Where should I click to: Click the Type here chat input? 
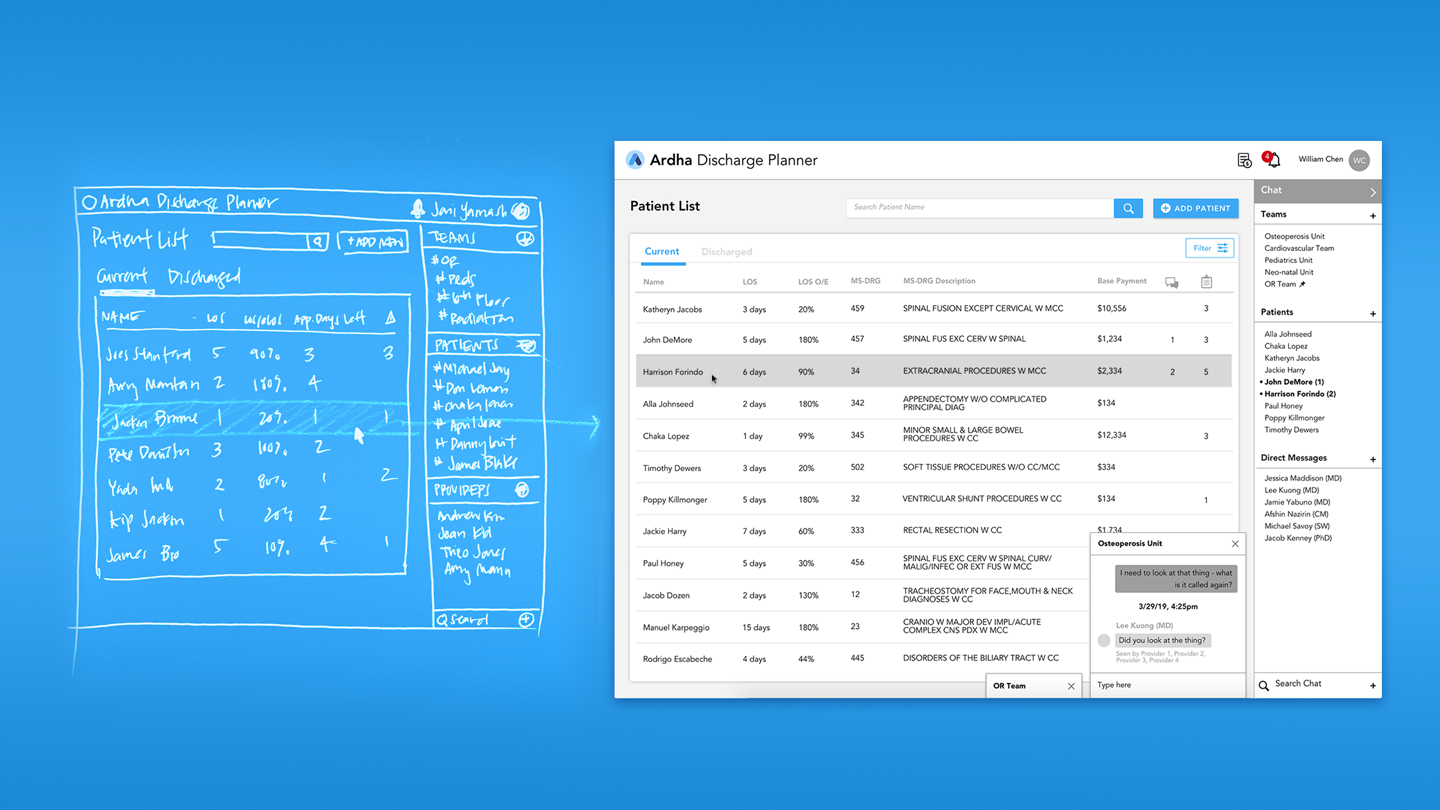point(1166,685)
